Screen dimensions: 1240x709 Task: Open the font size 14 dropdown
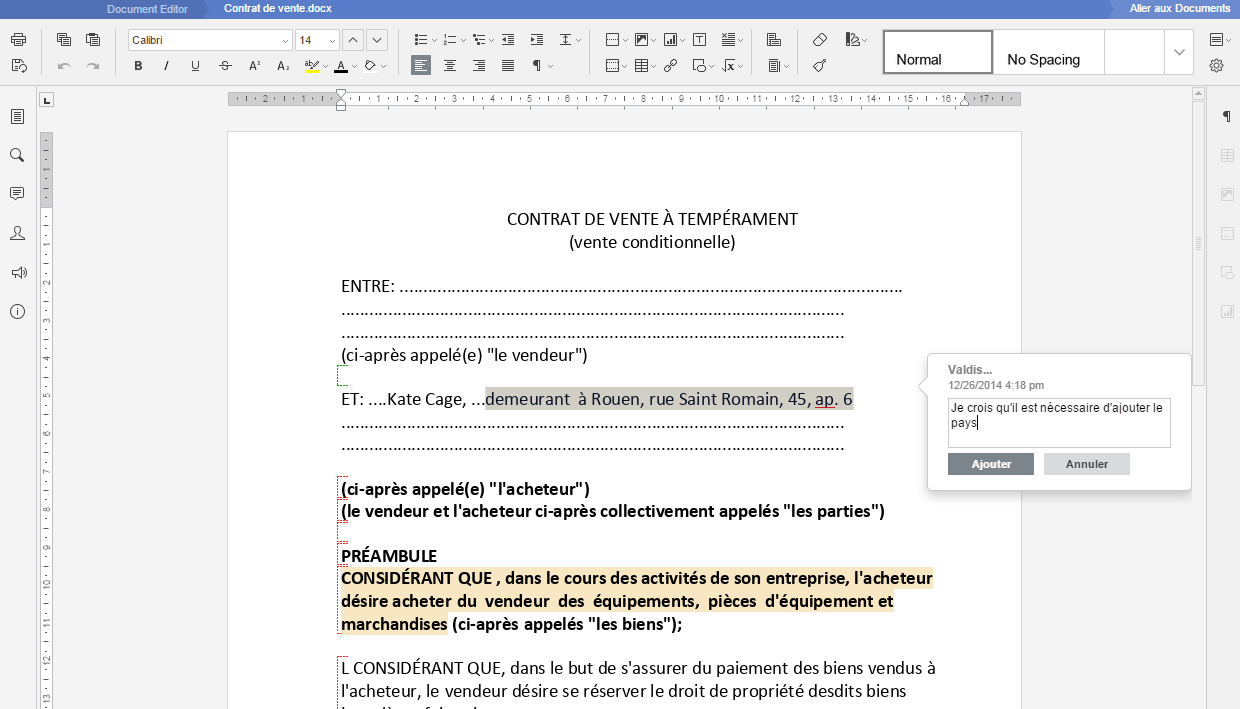[x=332, y=41]
